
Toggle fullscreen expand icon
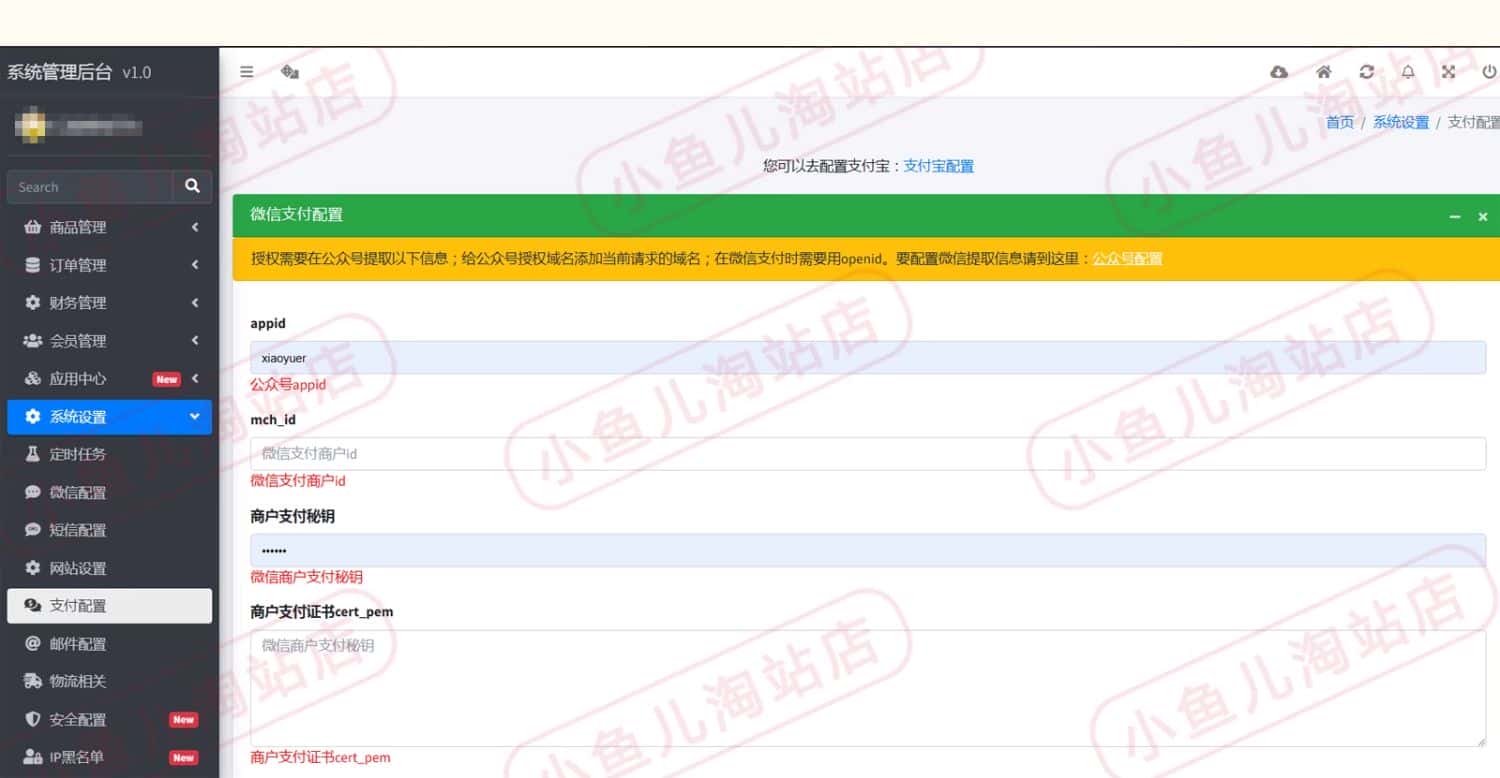pyautogui.click(x=1448, y=72)
